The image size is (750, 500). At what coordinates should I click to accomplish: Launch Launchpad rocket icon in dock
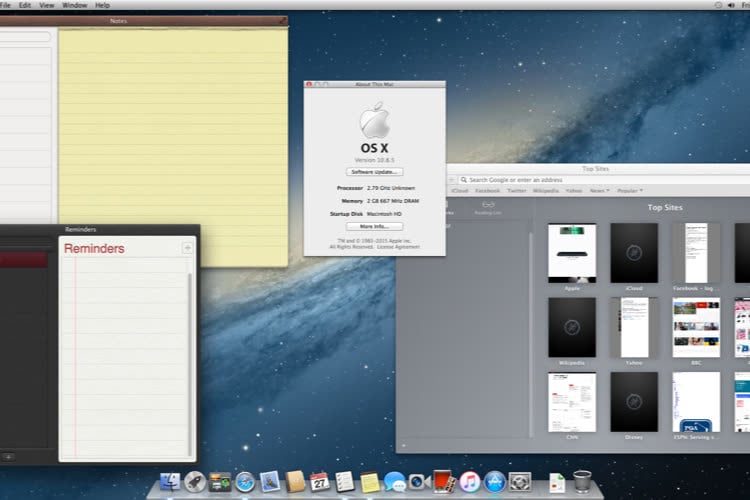click(195, 482)
